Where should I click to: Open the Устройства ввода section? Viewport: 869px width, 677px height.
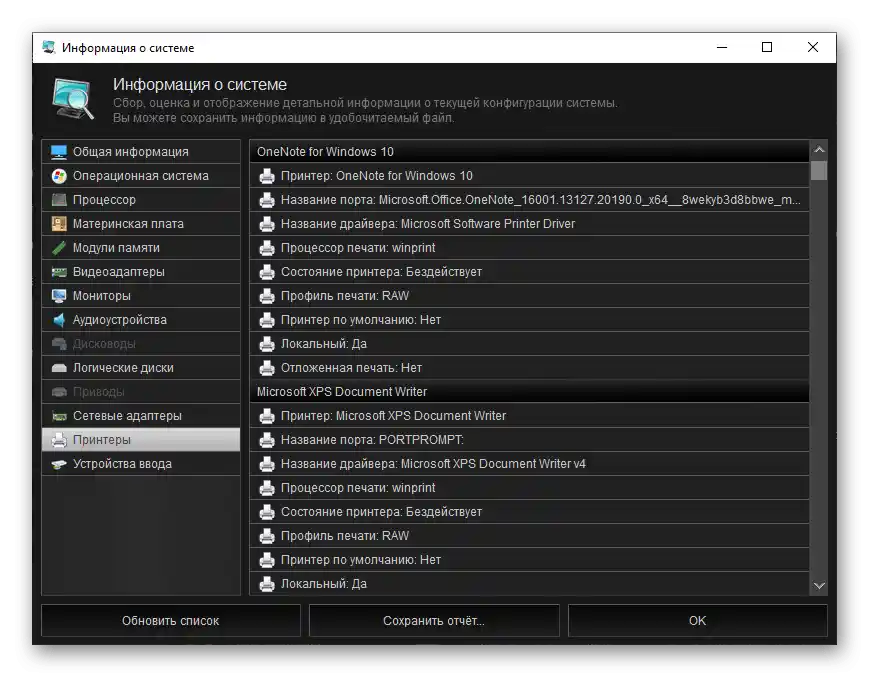click(141, 464)
